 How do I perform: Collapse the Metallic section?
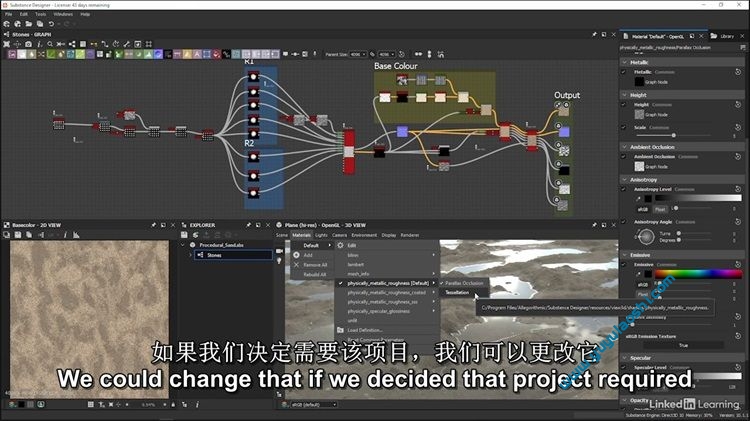(625, 62)
